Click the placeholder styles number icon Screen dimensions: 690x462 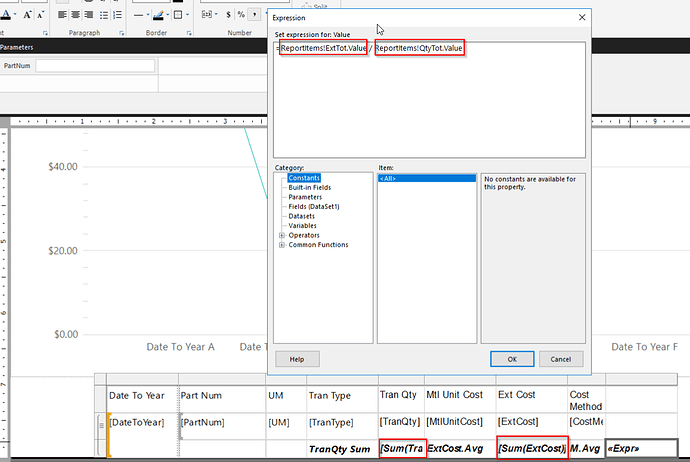pyautogui.click(x=206, y=15)
